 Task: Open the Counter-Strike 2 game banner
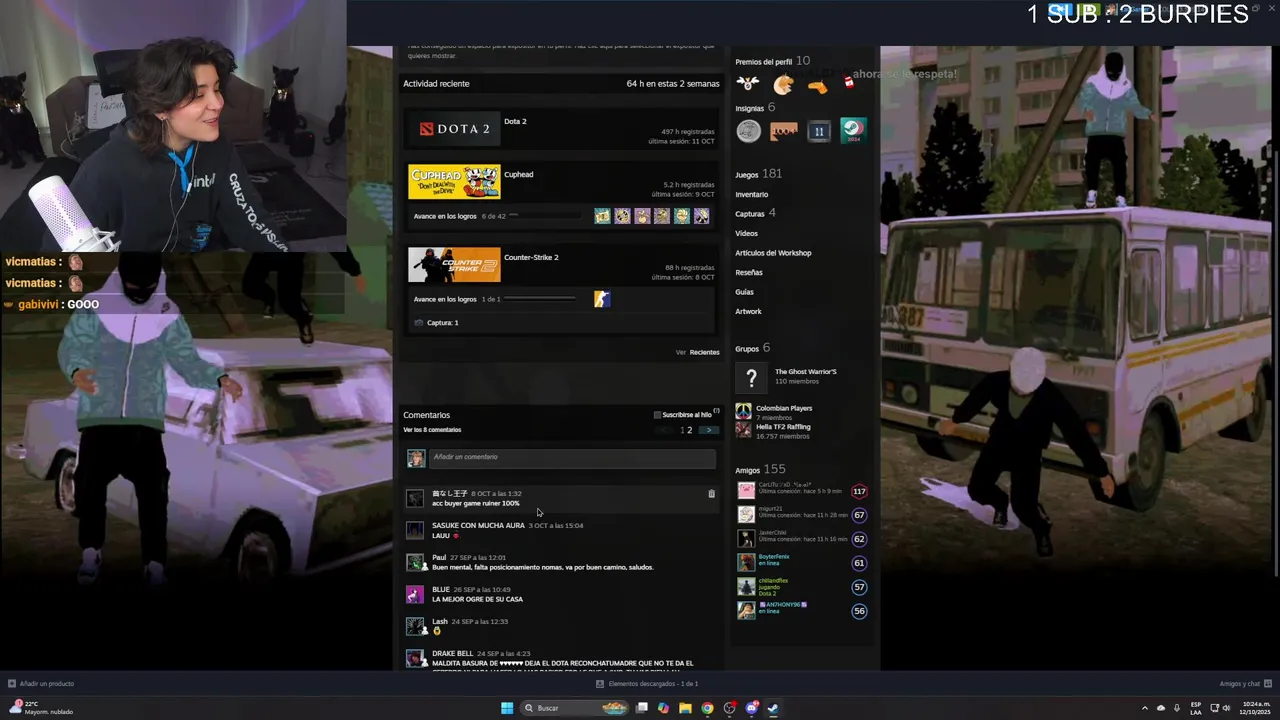pyautogui.click(x=454, y=265)
